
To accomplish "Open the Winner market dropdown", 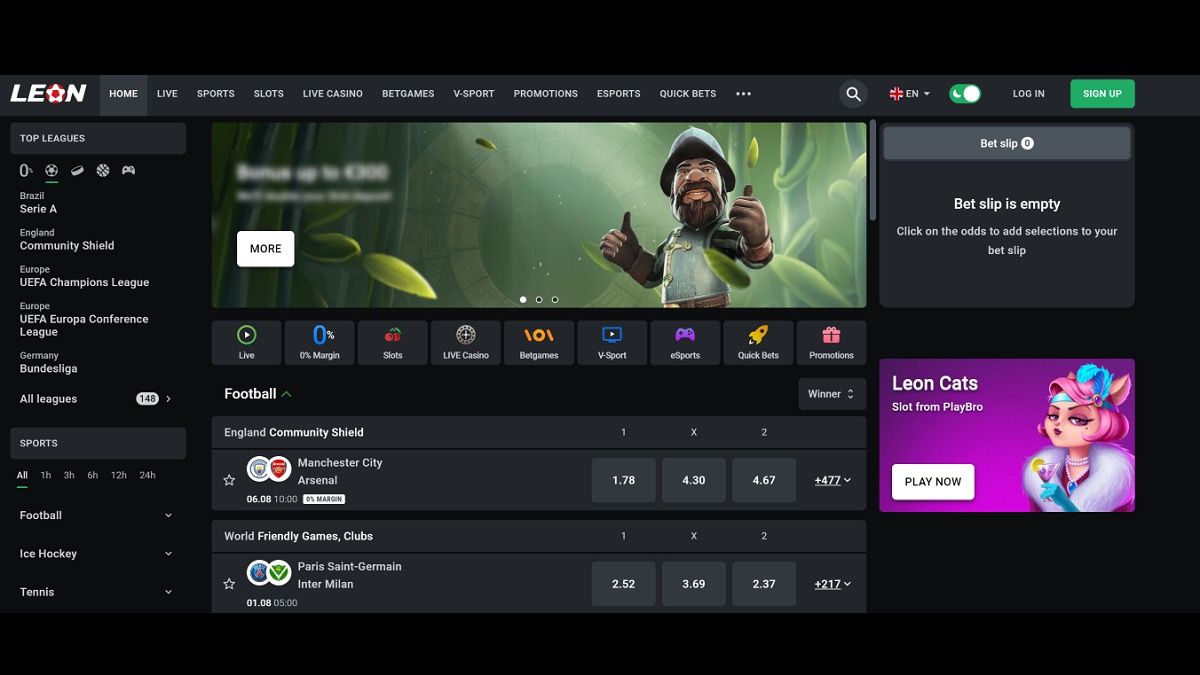I will click(831, 394).
